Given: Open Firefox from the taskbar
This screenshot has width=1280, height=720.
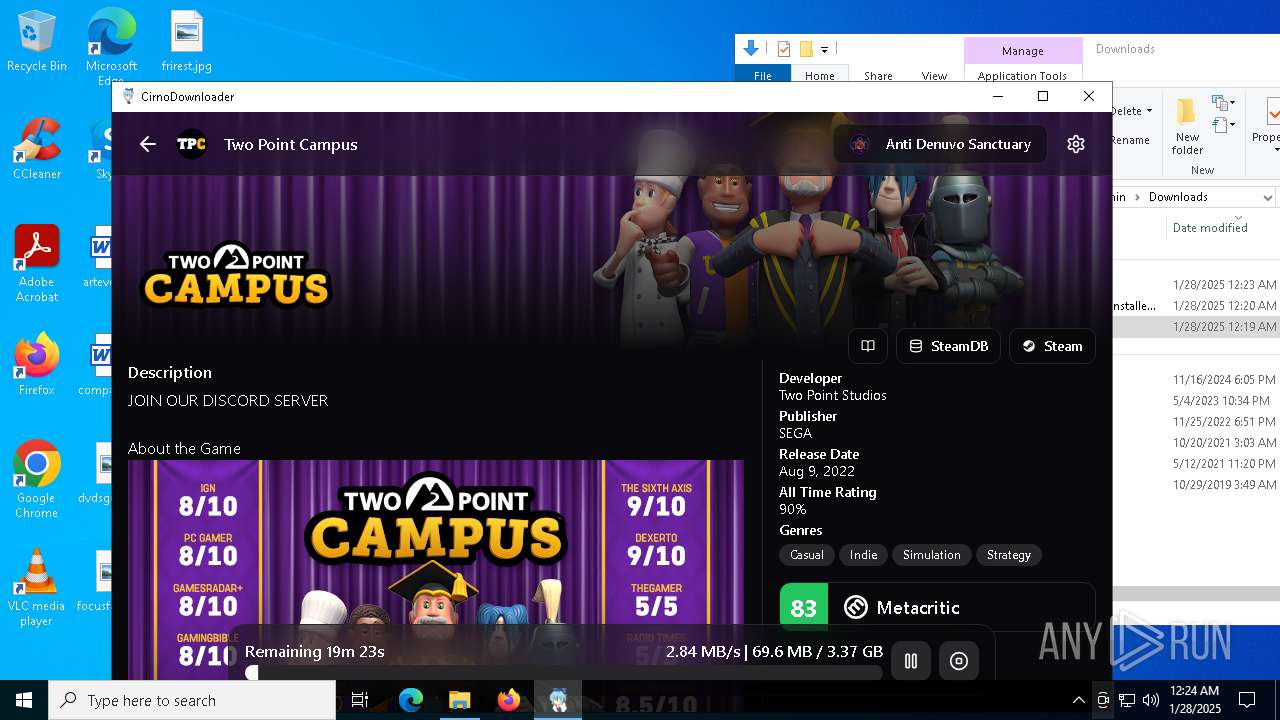Looking at the screenshot, I should 509,700.
